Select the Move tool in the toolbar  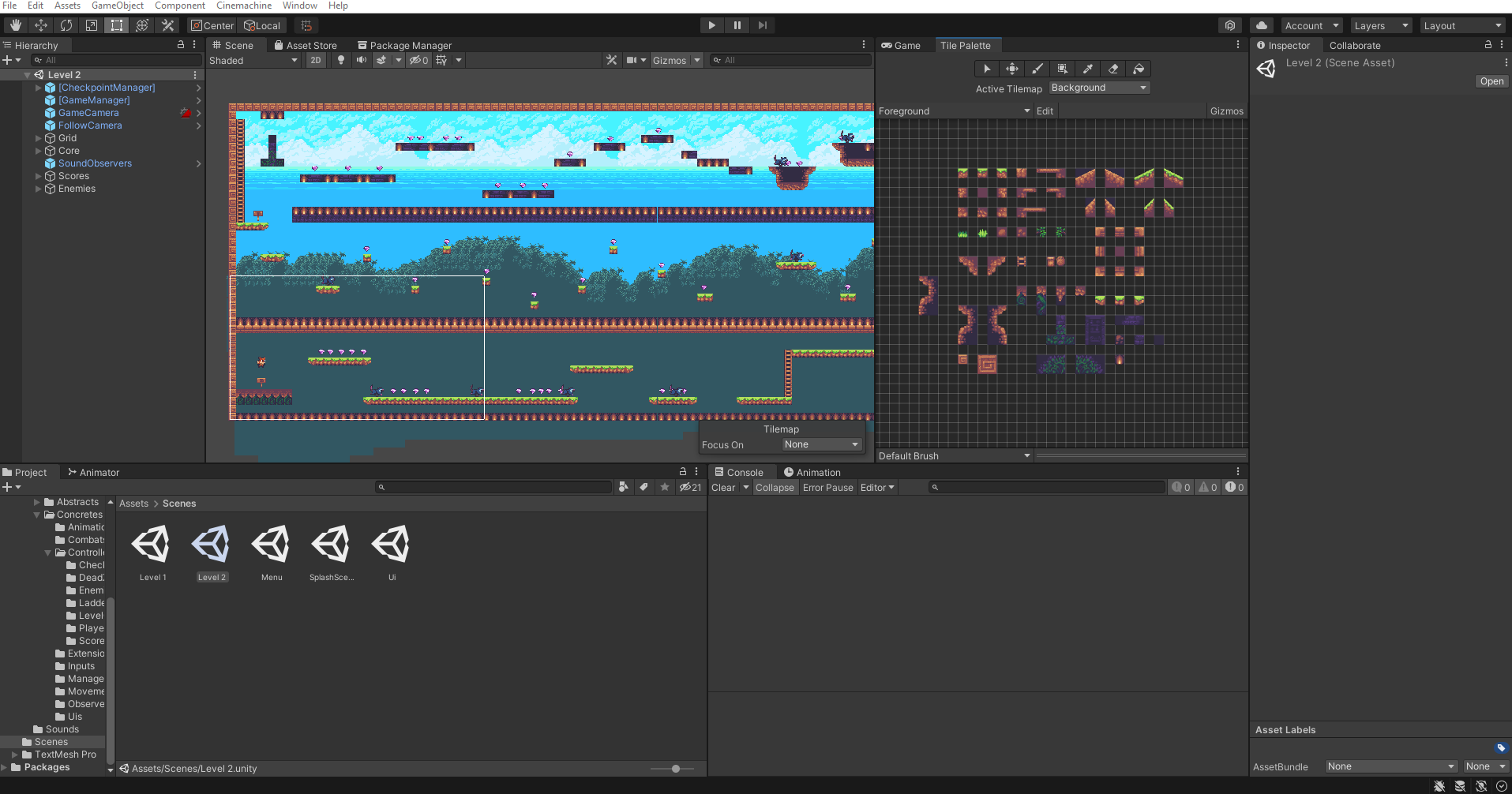click(41, 25)
